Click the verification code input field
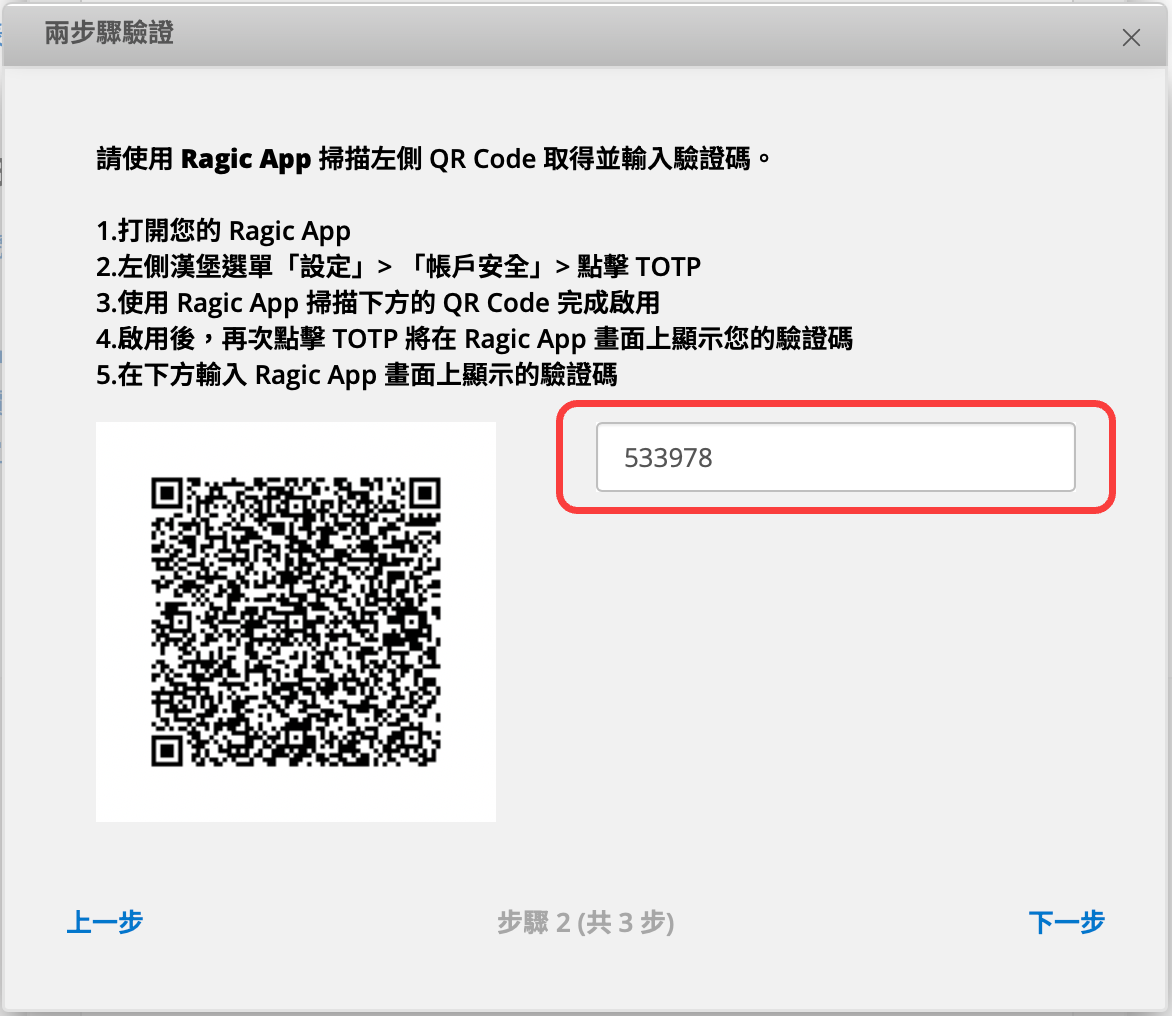The image size is (1172, 1016). 835,457
